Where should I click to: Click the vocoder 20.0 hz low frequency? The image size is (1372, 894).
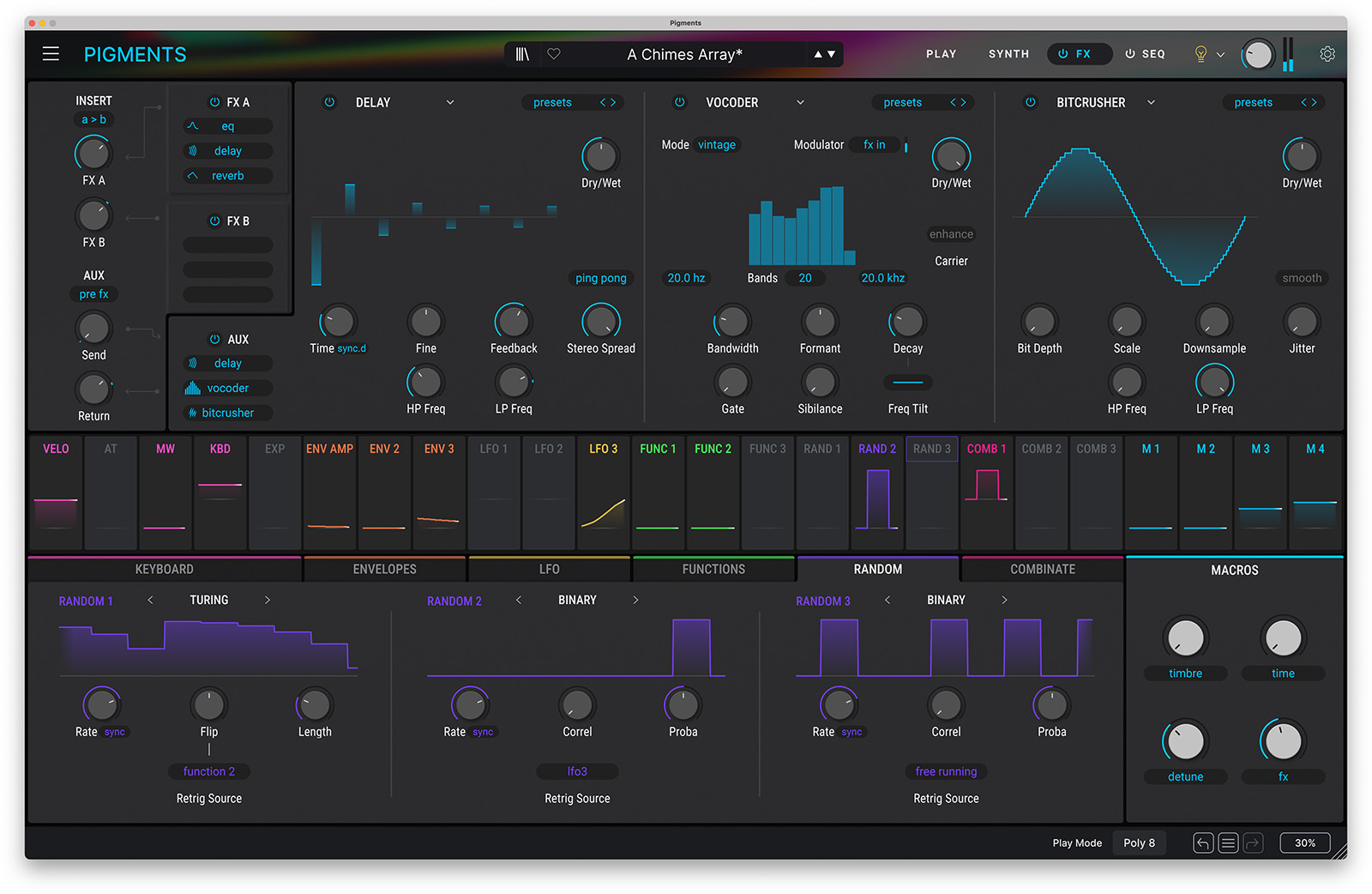tap(686, 278)
